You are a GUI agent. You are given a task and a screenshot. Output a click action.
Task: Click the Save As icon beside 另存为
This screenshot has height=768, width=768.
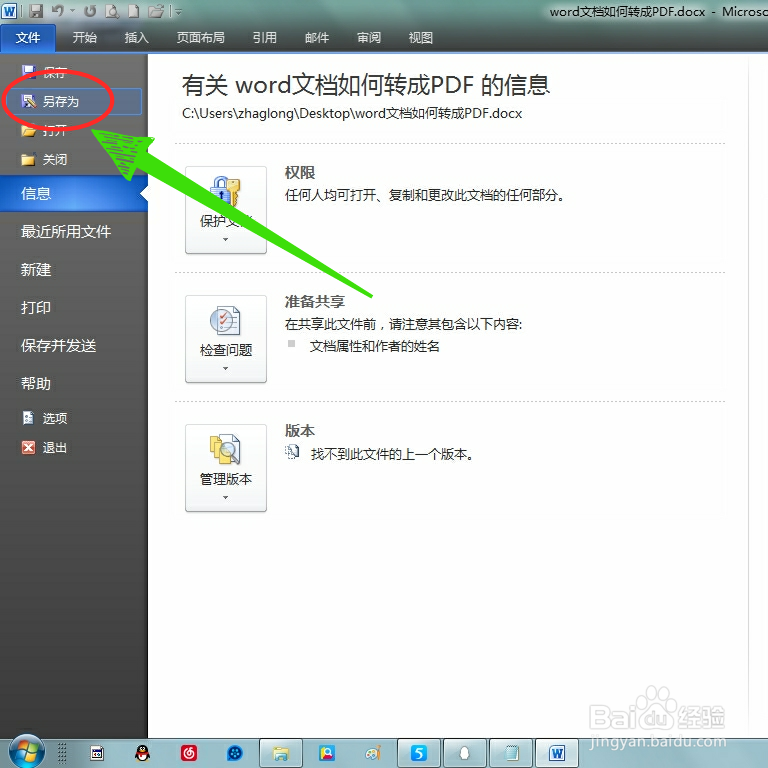point(28,101)
